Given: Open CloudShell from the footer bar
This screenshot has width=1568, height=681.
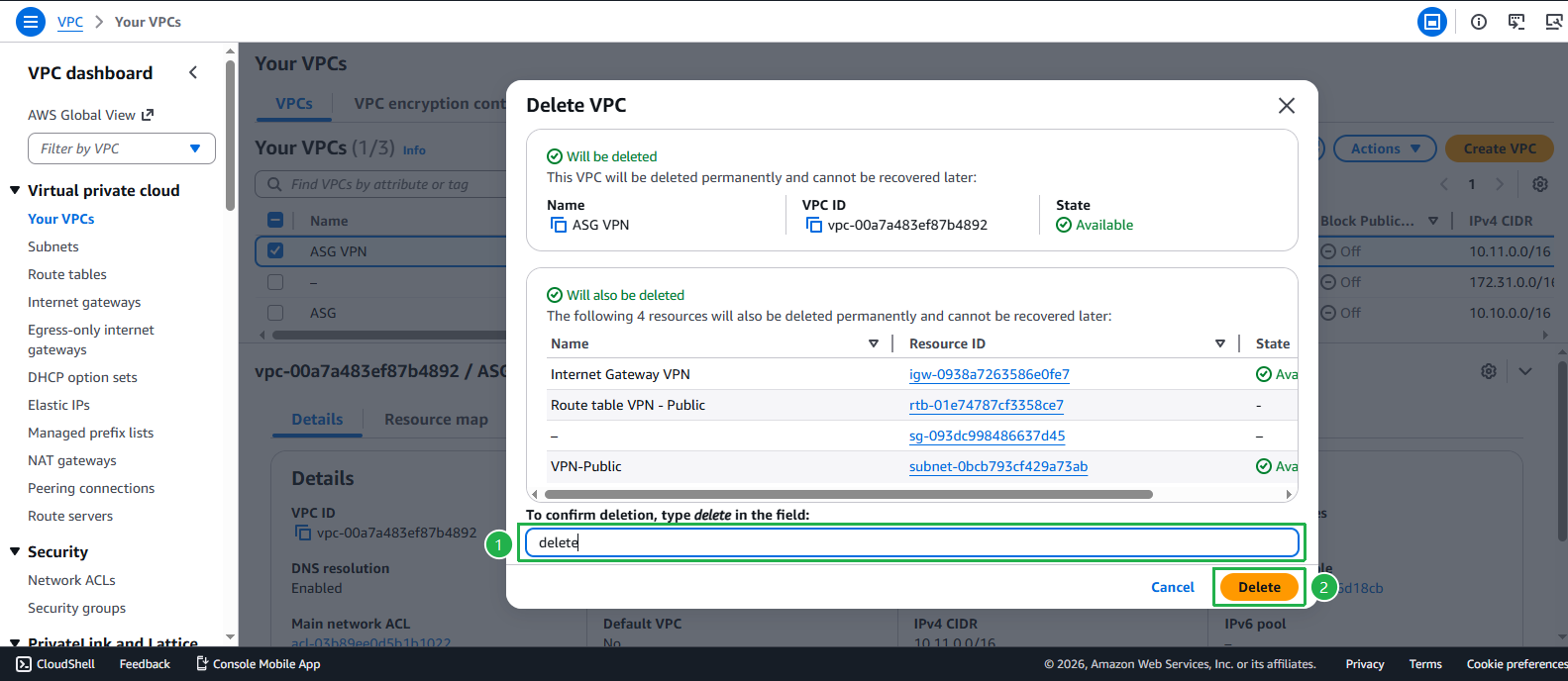Looking at the screenshot, I should pos(55,664).
